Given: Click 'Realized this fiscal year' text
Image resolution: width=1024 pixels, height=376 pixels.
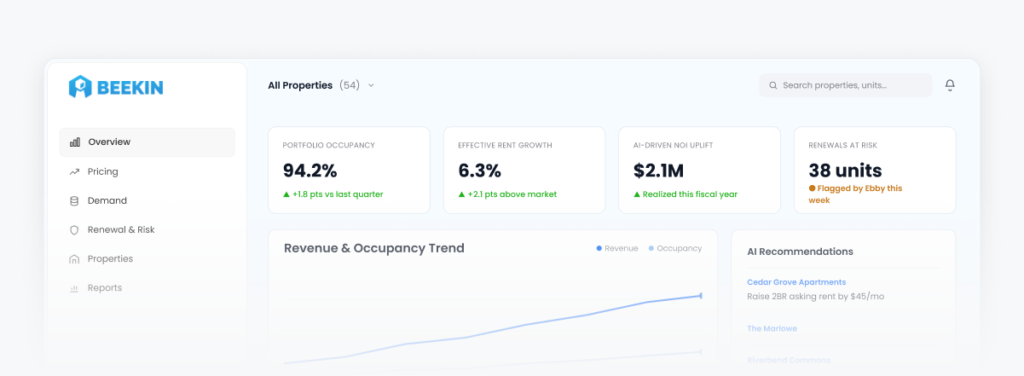Looking at the screenshot, I should click(x=690, y=194).
